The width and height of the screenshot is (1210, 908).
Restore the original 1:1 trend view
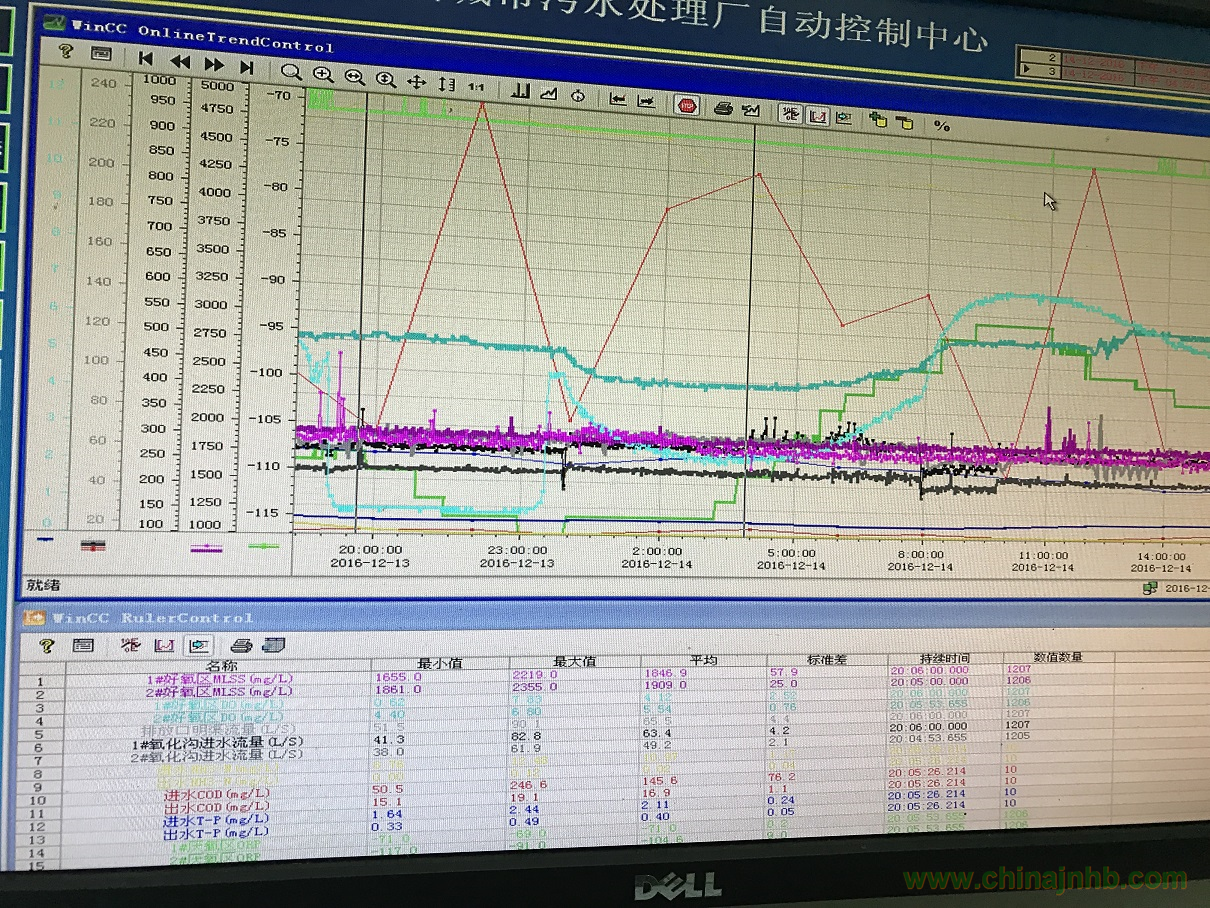click(476, 87)
